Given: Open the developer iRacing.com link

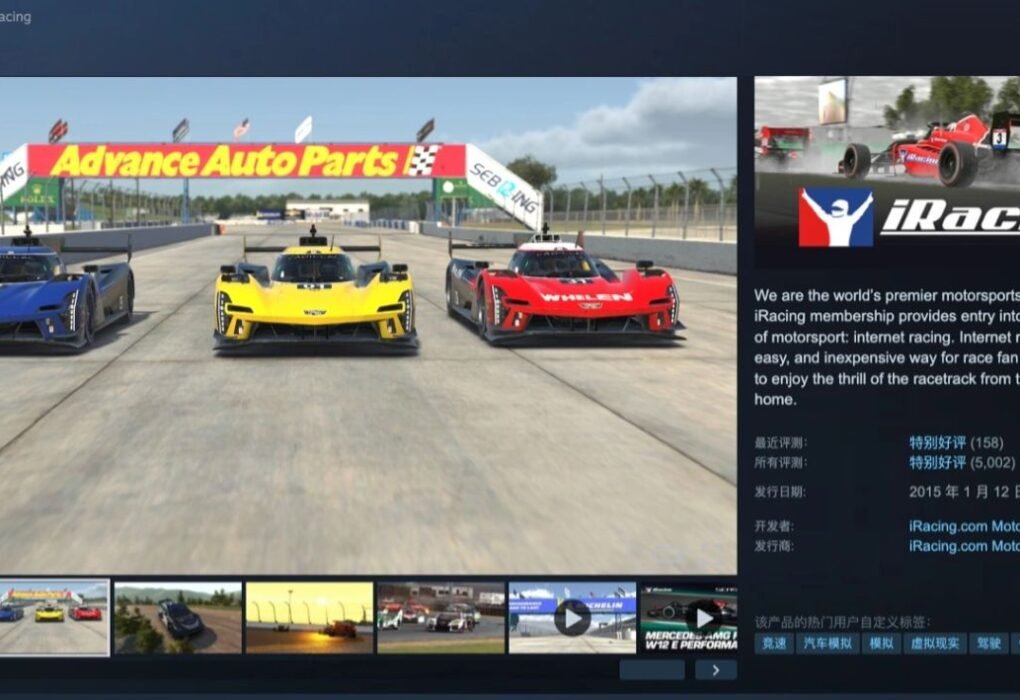Looking at the screenshot, I should 964,526.
